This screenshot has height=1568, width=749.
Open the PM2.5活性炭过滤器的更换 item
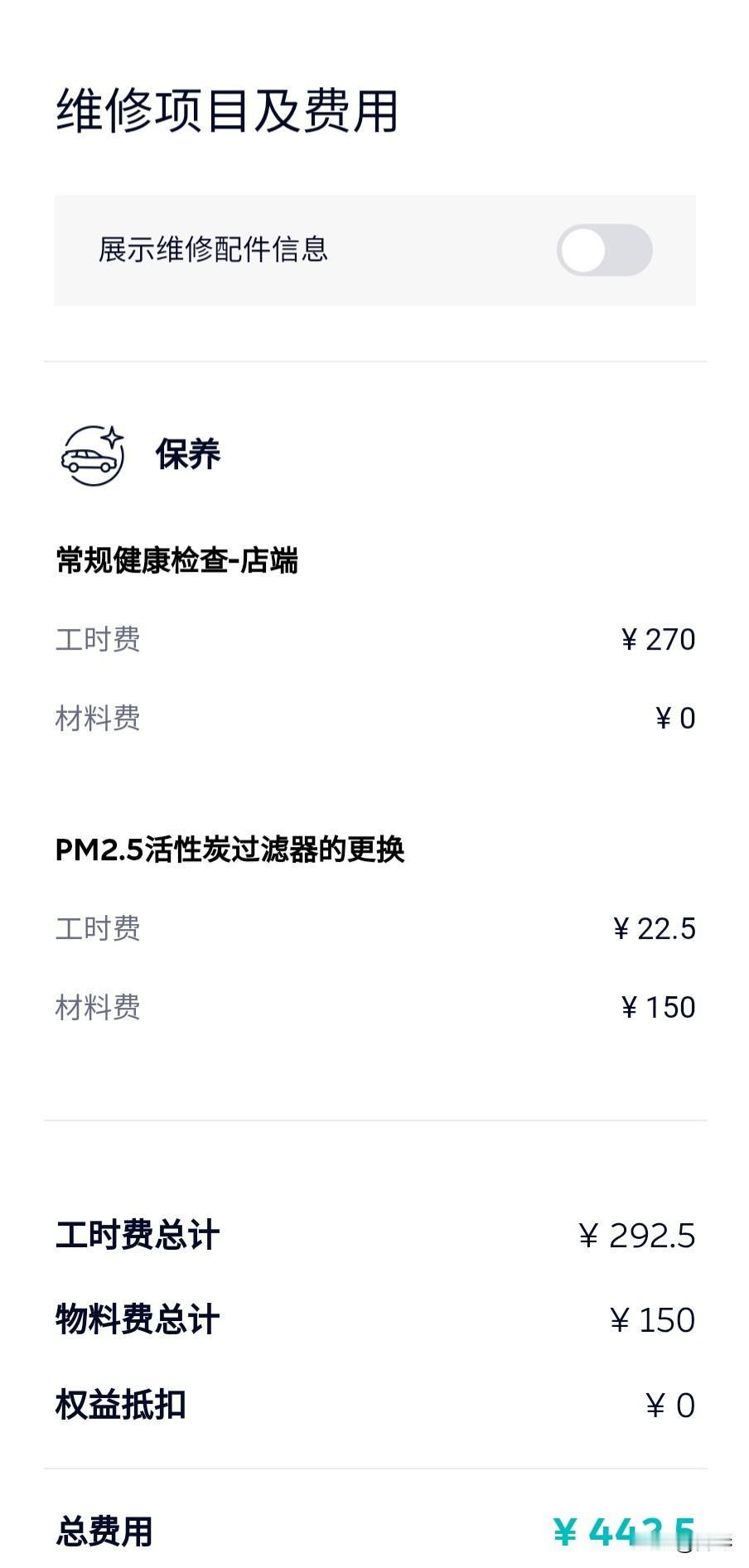point(230,849)
